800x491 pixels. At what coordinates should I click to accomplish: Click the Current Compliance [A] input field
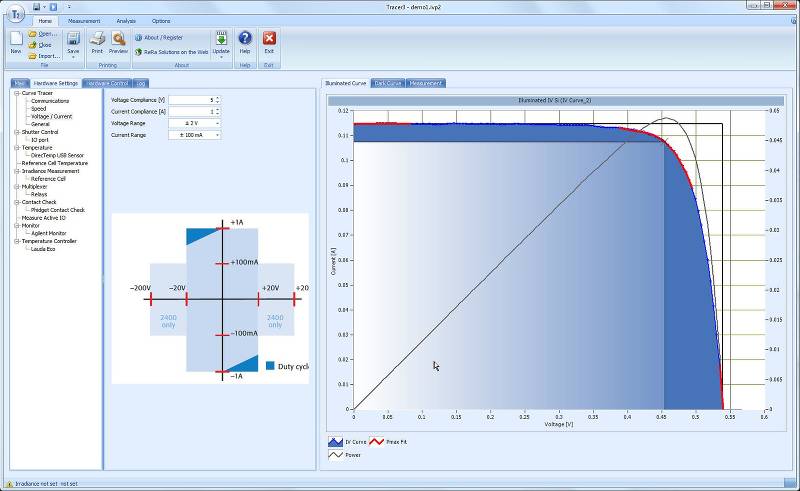coord(192,112)
